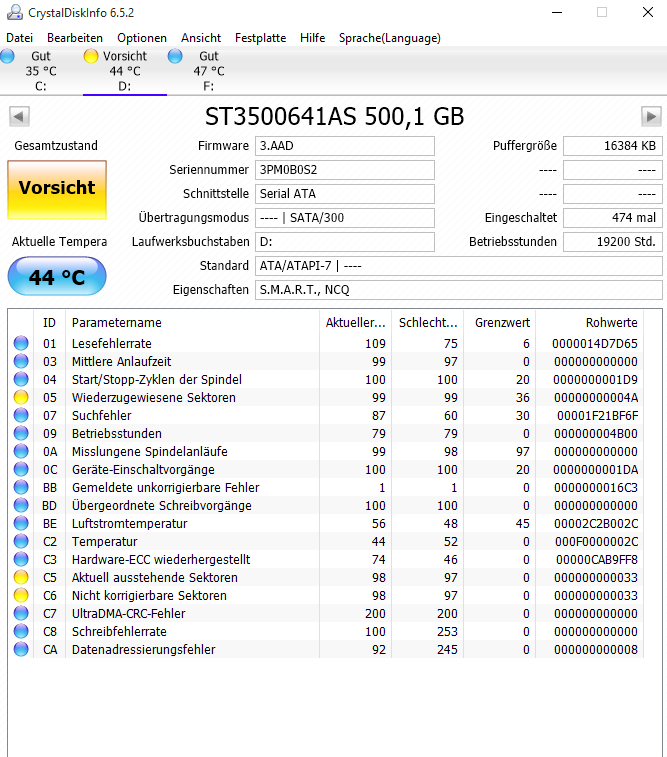667x757 pixels.
Task: Click status orb for Misslungene Spindelanläufe row
Action: (x=21, y=451)
